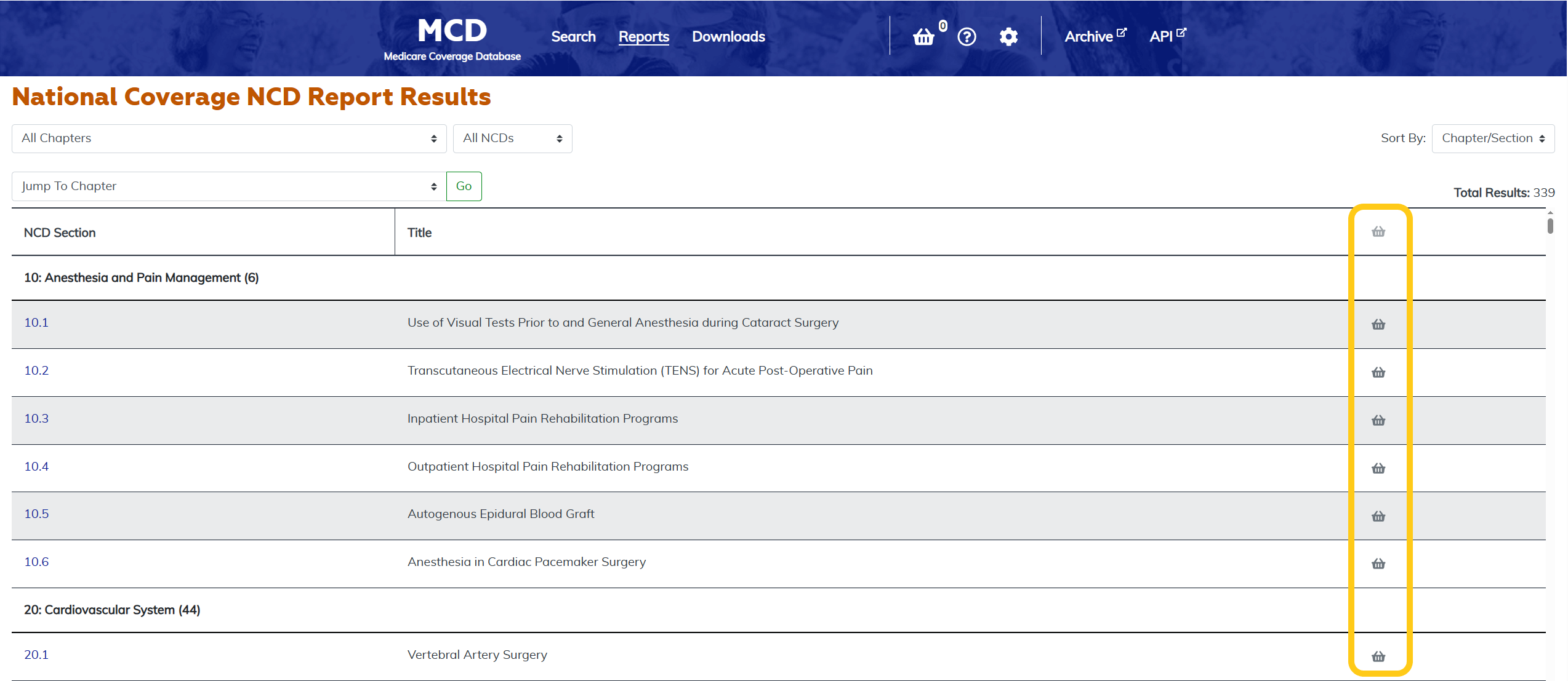
Task: Add NCD 10.2 to basket
Action: [x=1378, y=372]
